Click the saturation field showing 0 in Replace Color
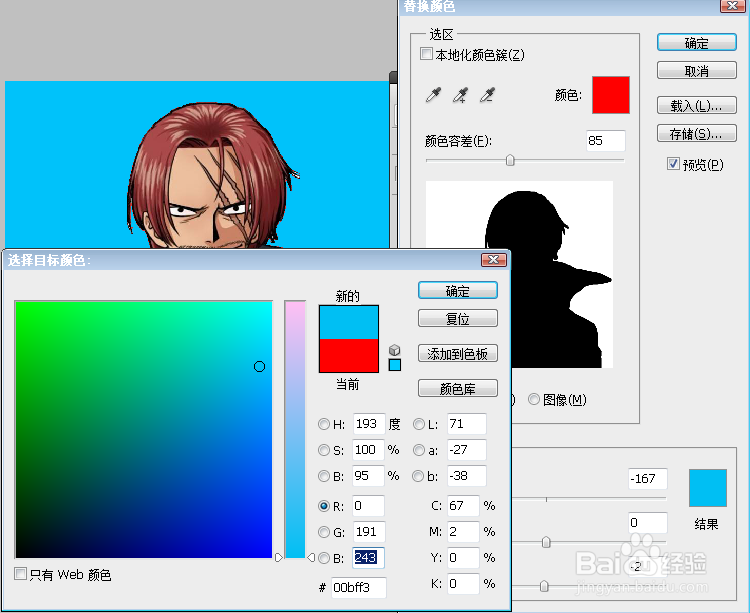The width and height of the screenshot is (750, 613). coord(648,523)
